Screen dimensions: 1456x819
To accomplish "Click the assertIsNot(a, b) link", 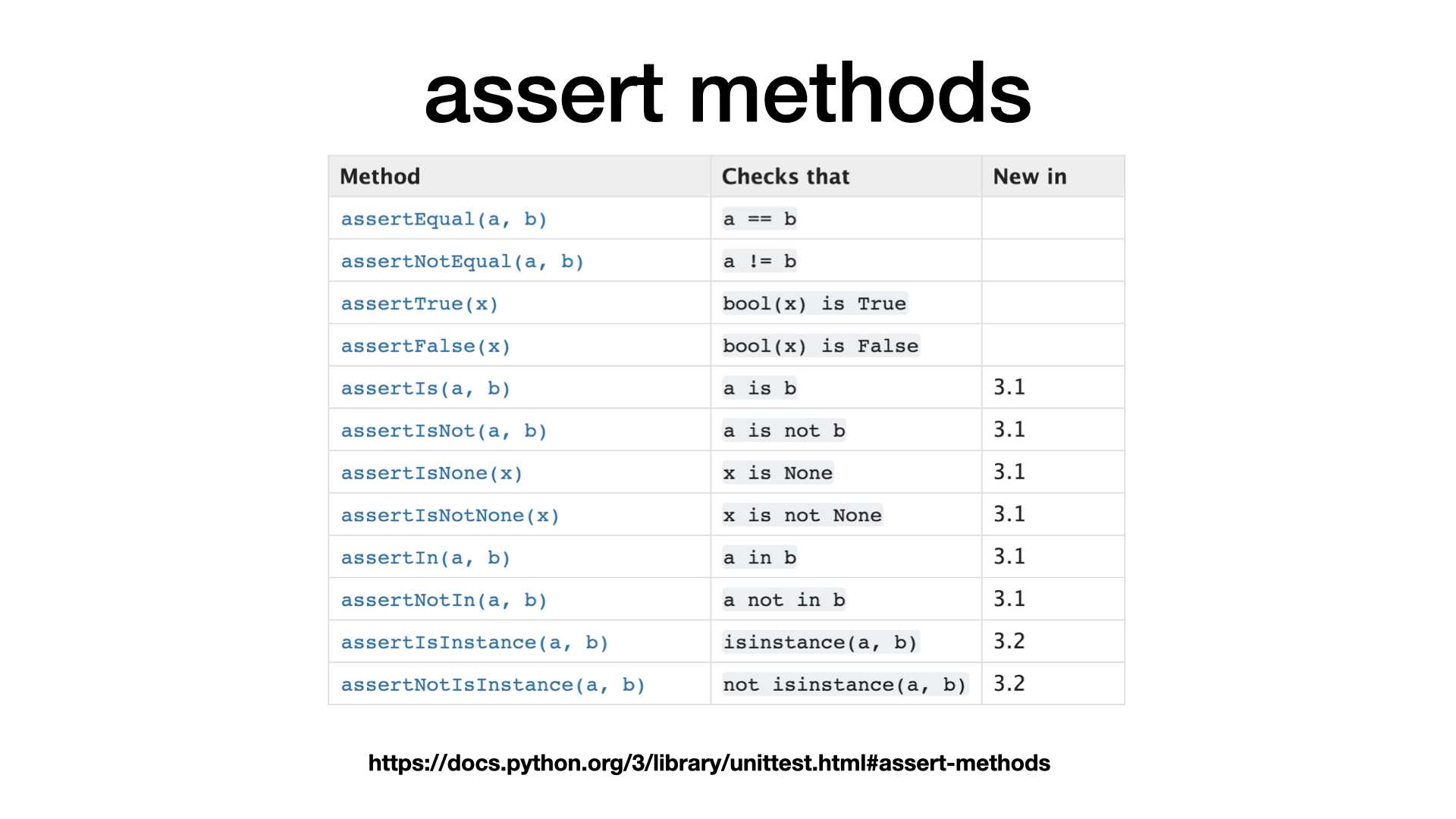I will click(x=444, y=431).
